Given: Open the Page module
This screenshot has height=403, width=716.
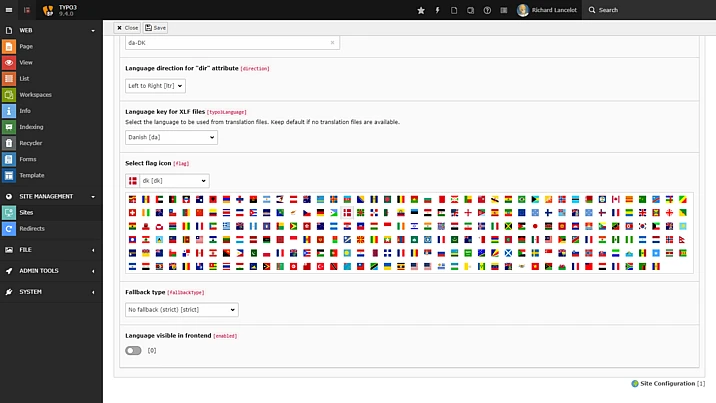Looking at the screenshot, I should (x=26, y=46).
